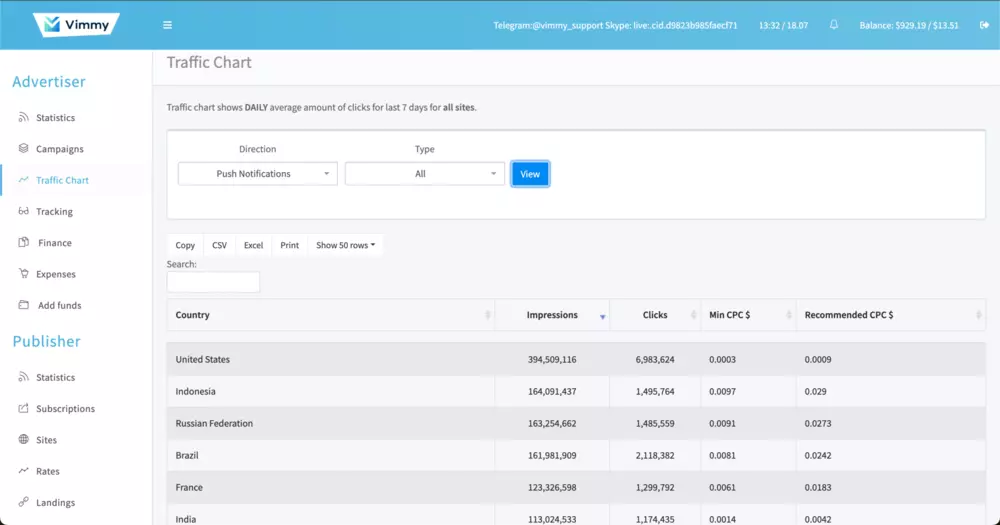Click Min CPC value 0.0097
Viewport: 1000px width, 525px height.
722,391
